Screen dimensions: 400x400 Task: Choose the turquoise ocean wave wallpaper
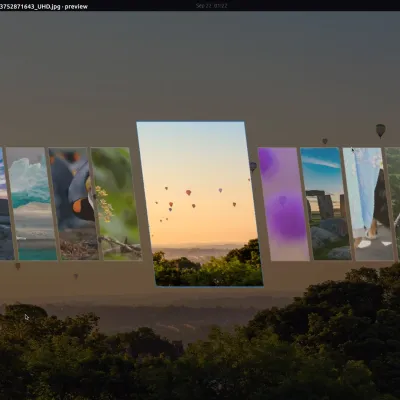pos(32,204)
